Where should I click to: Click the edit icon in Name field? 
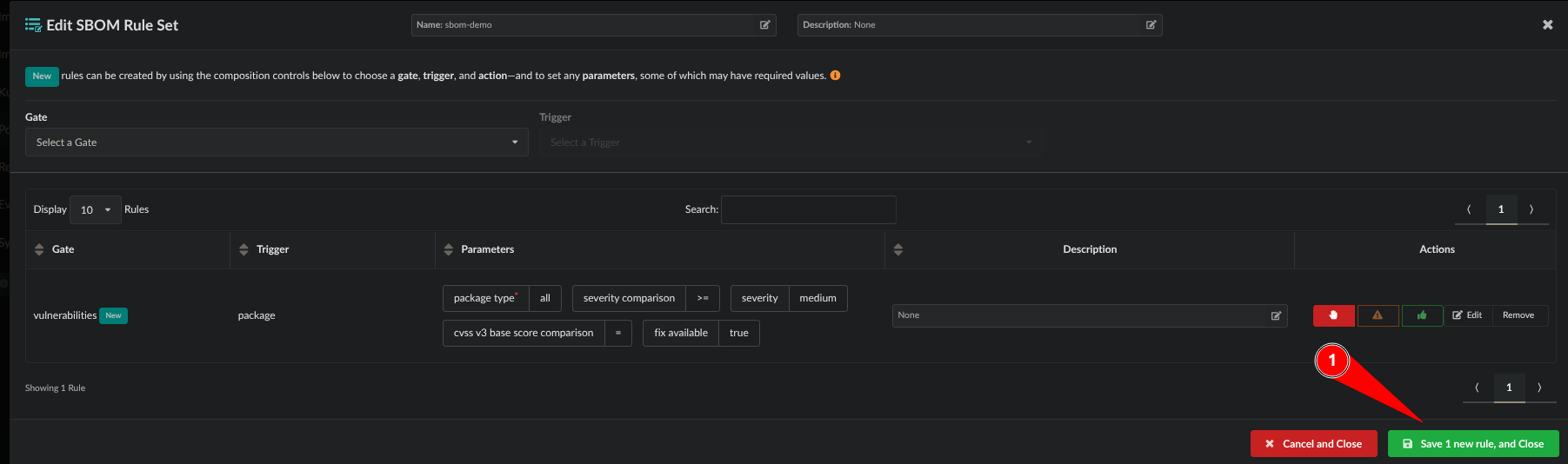click(x=764, y=25)
